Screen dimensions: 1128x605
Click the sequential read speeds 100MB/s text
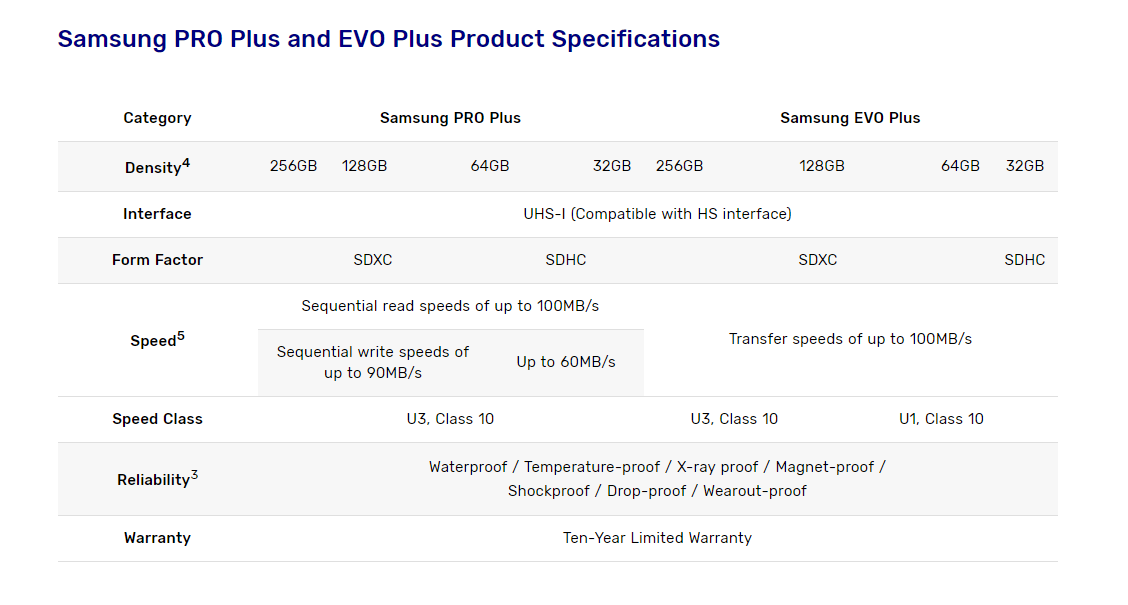[x=450, y=306]
